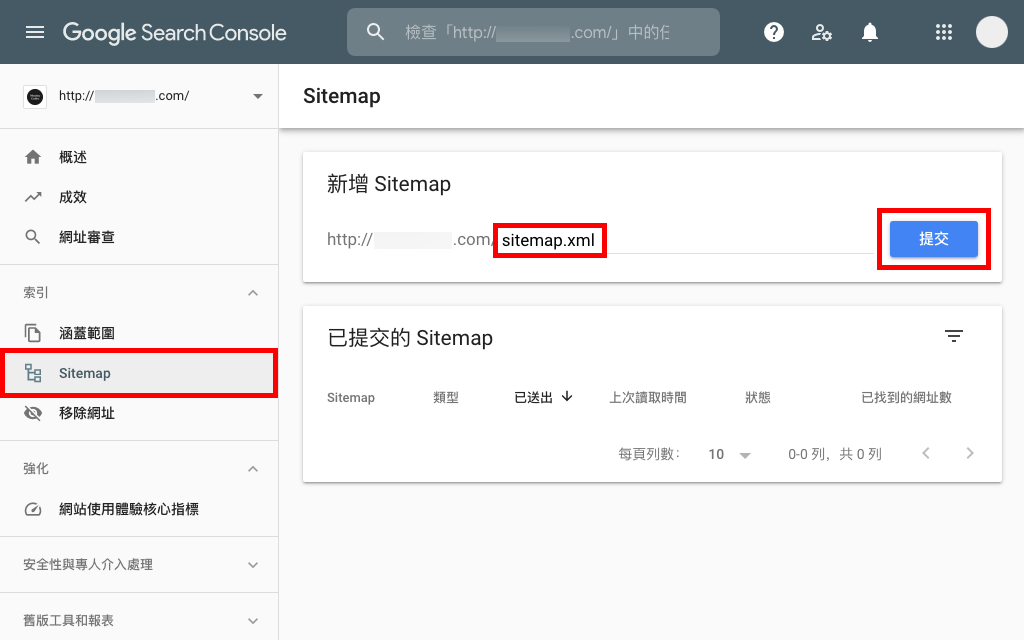Sort table by 已送出 column header
1024x640 pixels.
coord(534,397)
